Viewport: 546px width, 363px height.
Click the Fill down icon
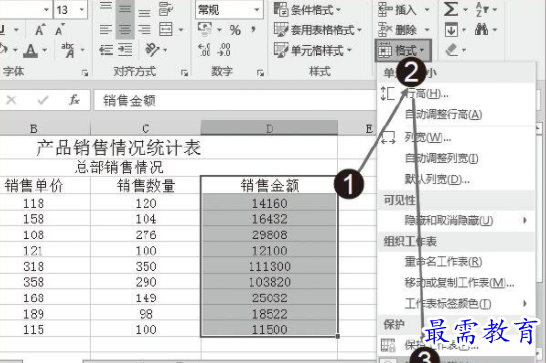pos(451,30)
